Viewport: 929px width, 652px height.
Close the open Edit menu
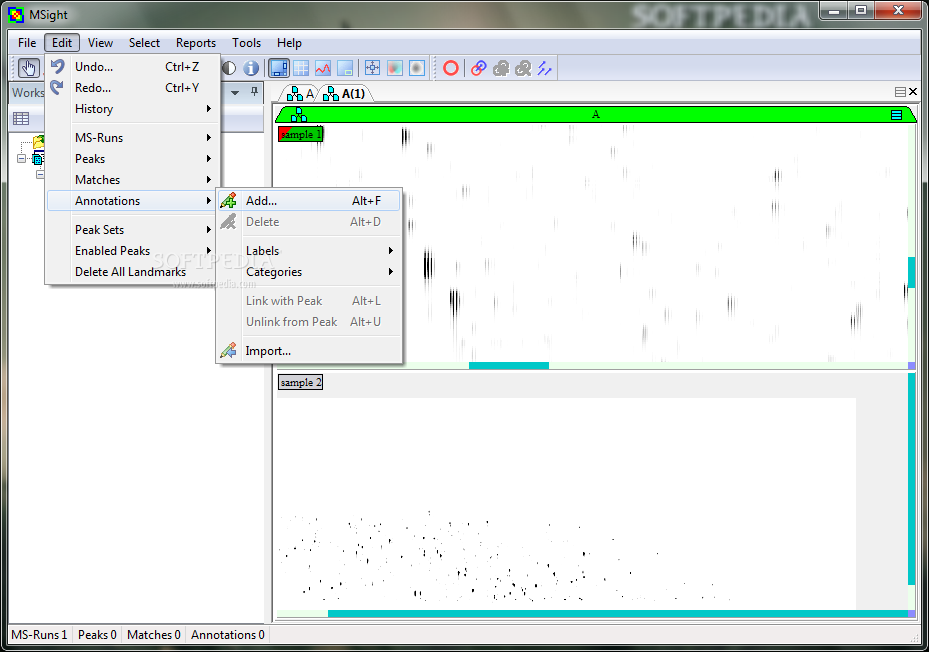(62, 43)
